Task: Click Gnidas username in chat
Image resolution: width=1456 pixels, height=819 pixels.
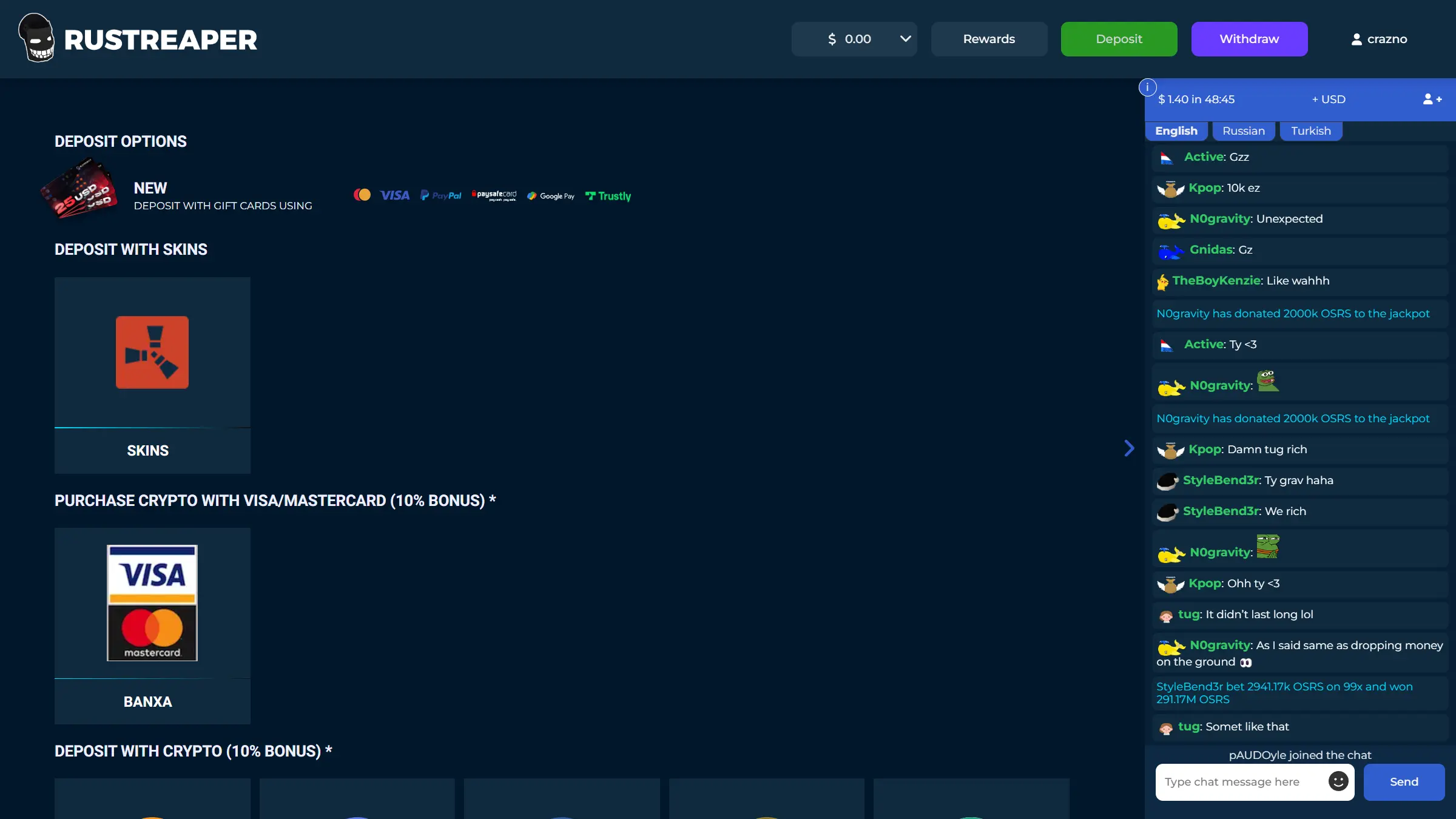Action: point(1211,250)
